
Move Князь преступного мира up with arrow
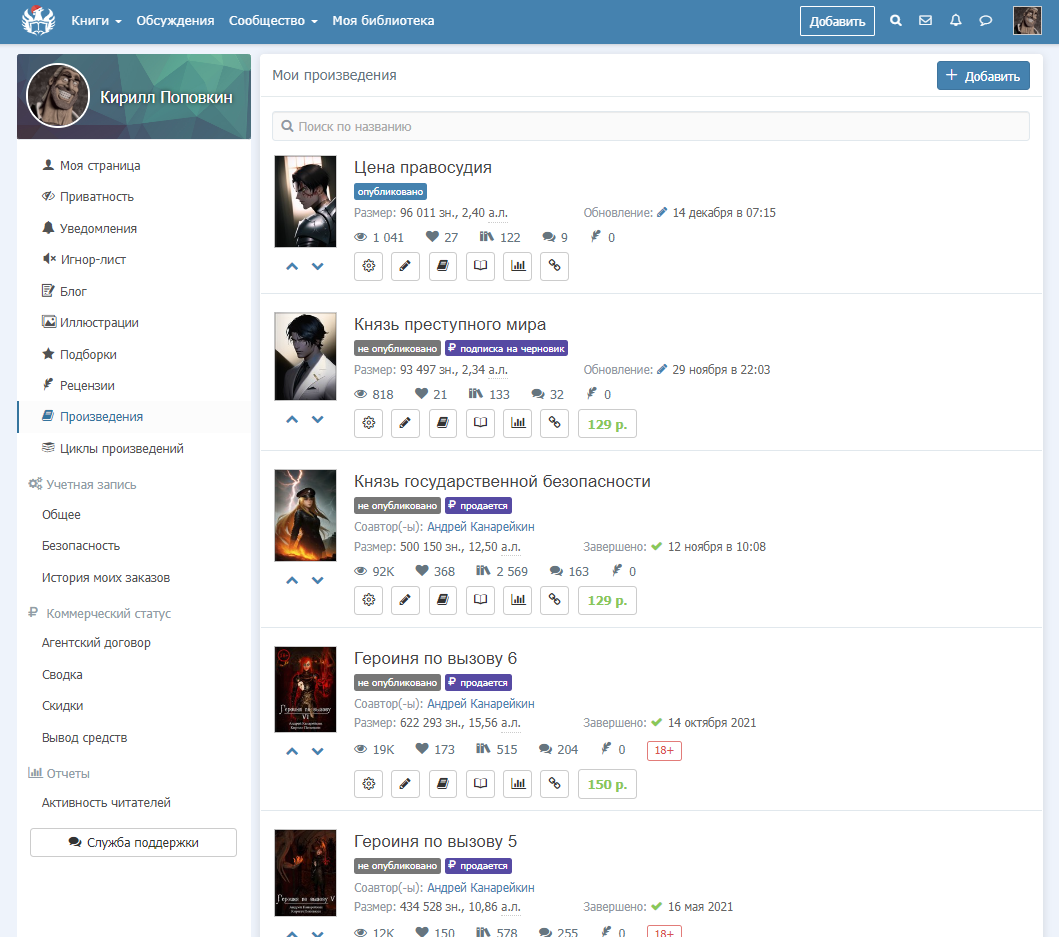click(x=292, y=419)
